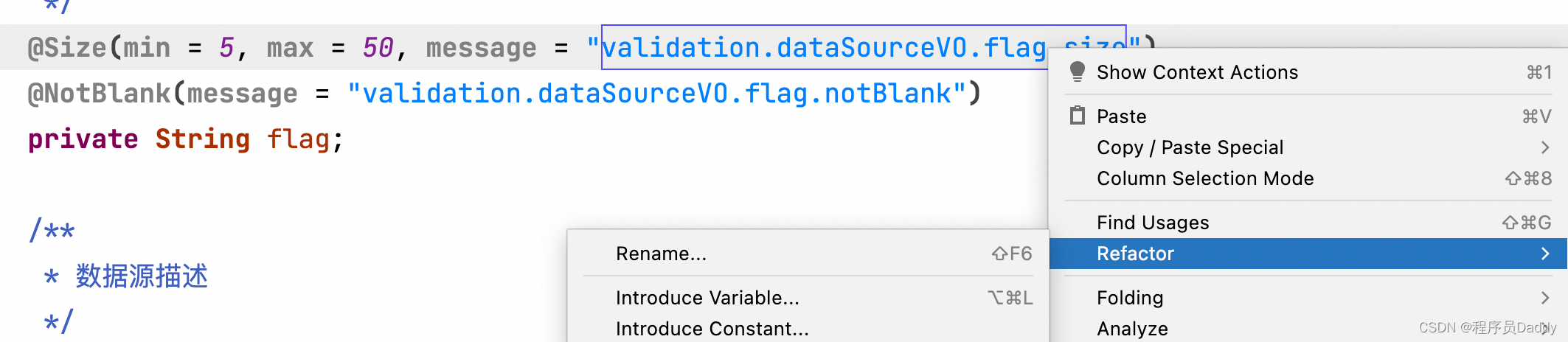Expand the Folding submenu arrow
The height and width of the screenshot is (342, 1568).
coord(1545,298)
